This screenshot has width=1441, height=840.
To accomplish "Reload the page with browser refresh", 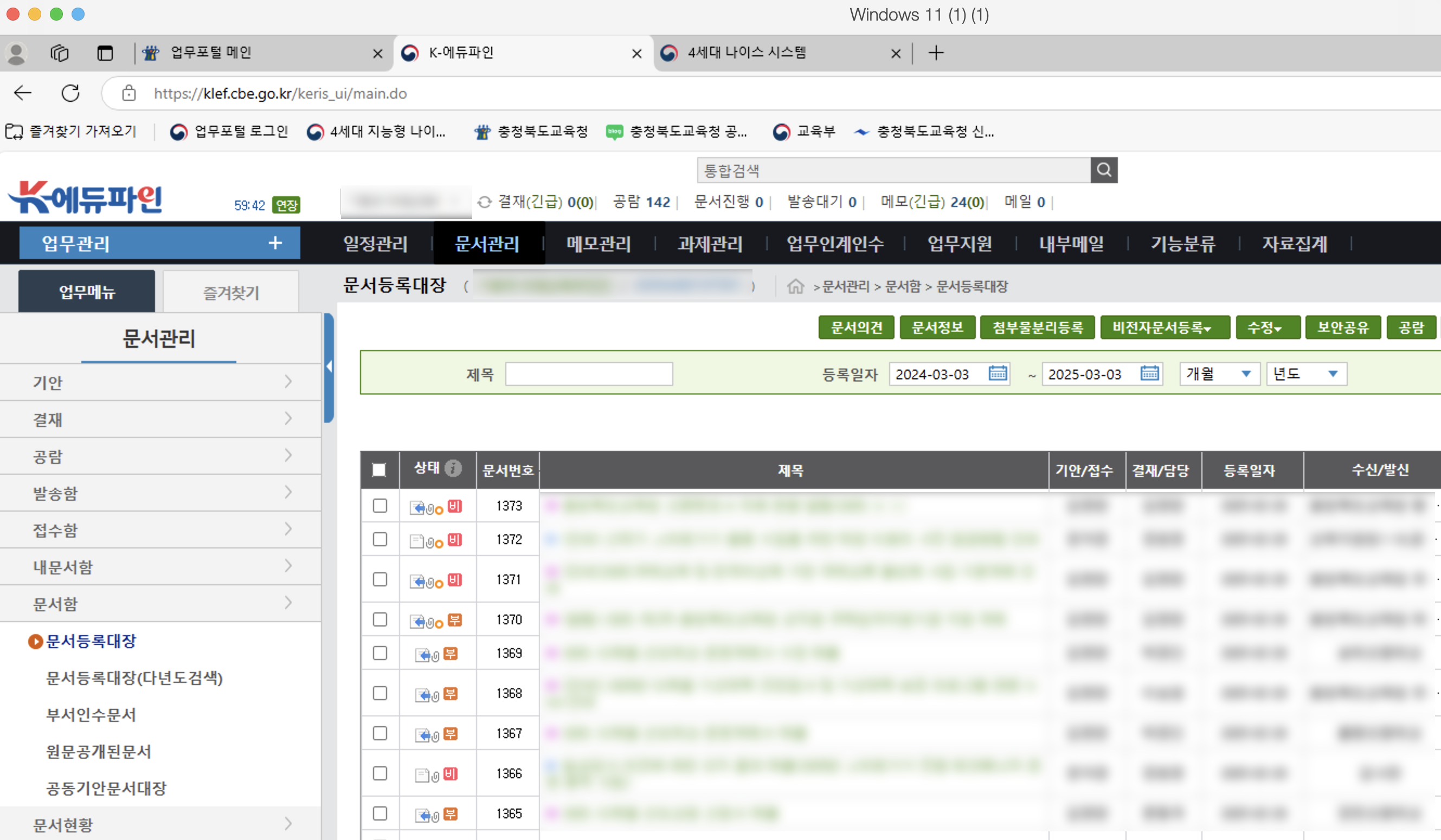I will [70, 93].
